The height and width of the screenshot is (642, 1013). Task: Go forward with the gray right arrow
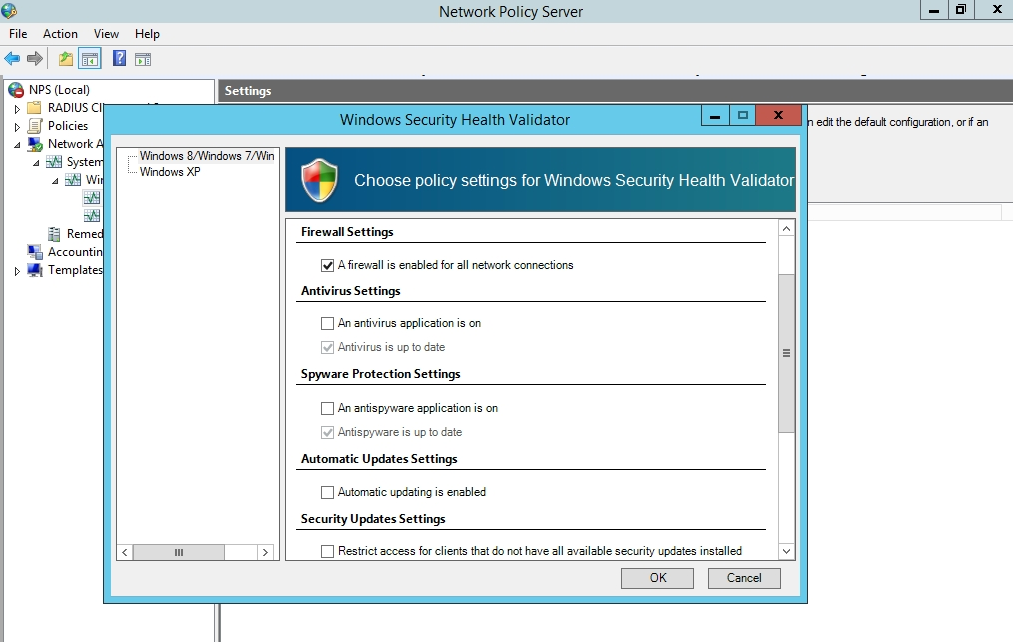point(35,59)
